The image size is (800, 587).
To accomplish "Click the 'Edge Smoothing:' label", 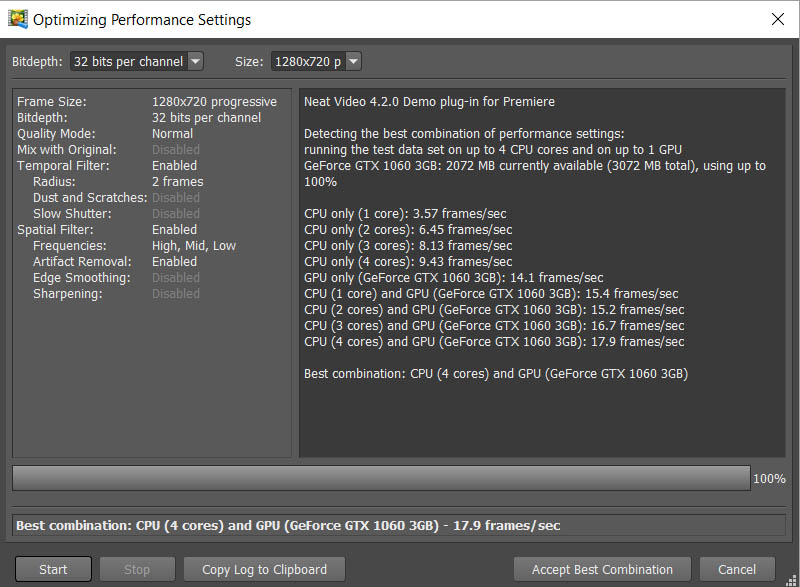I will (82, 277).
